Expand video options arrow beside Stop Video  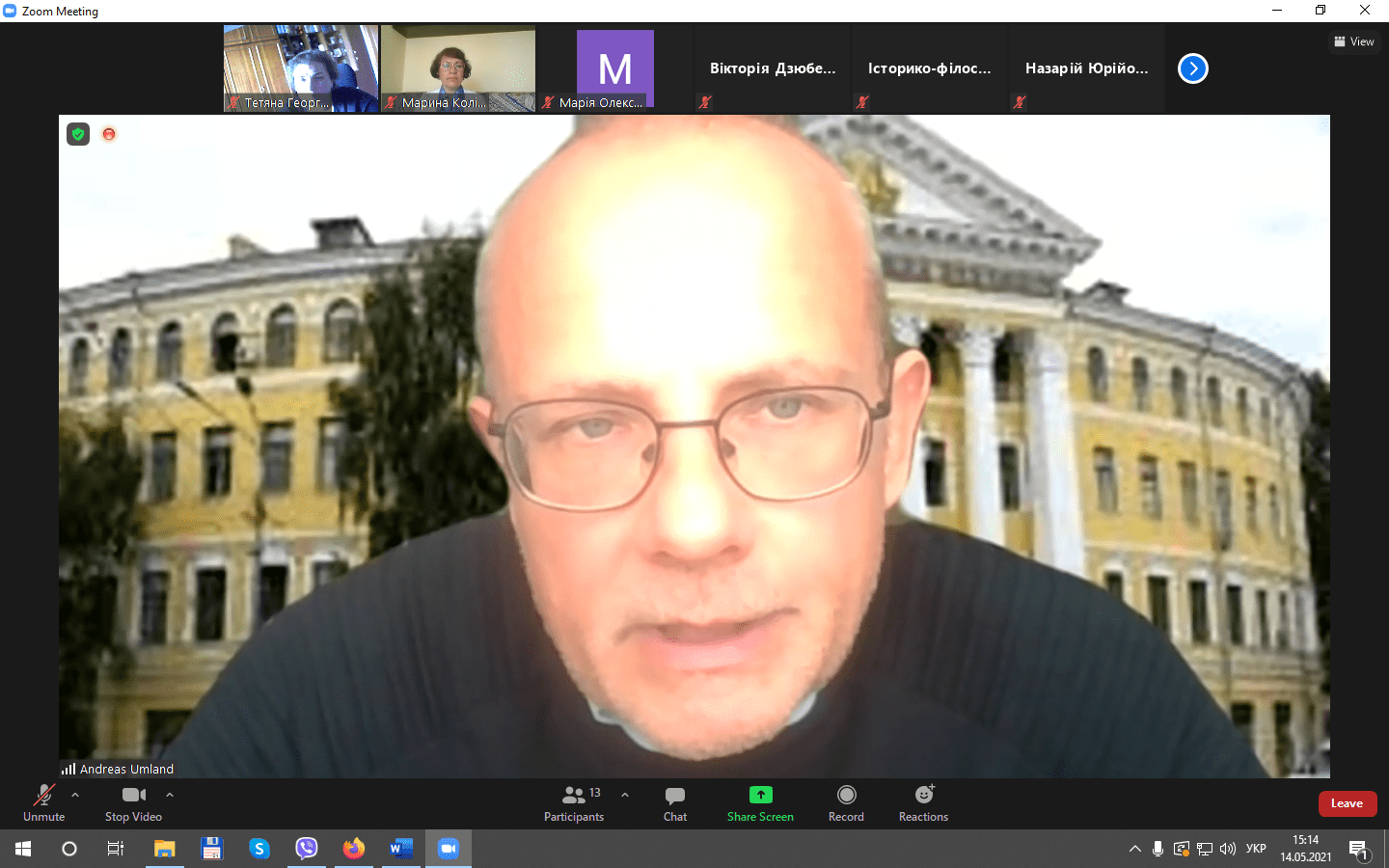tap(170, 795)
